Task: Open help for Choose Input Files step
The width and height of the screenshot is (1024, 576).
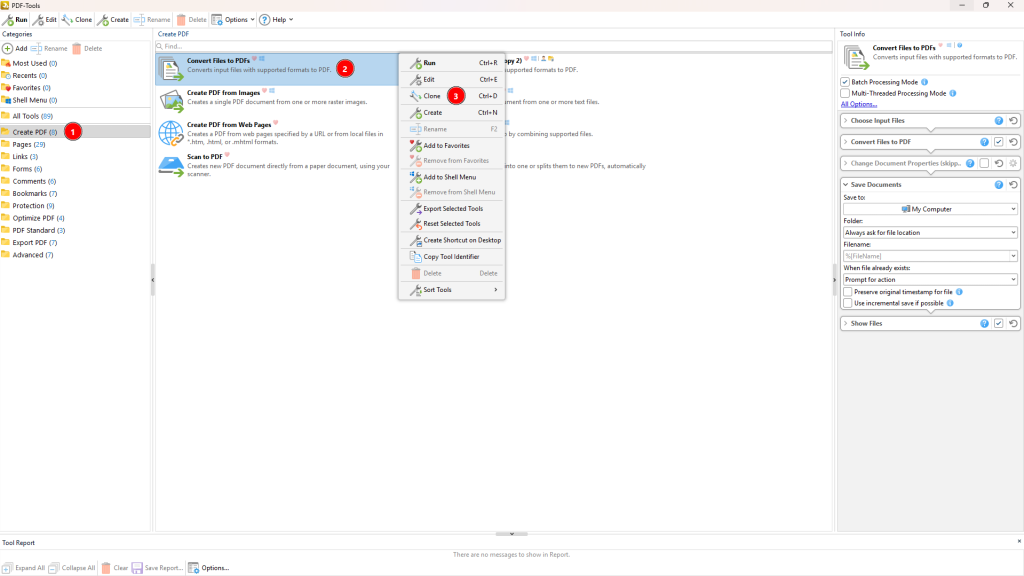Action: 999,121
